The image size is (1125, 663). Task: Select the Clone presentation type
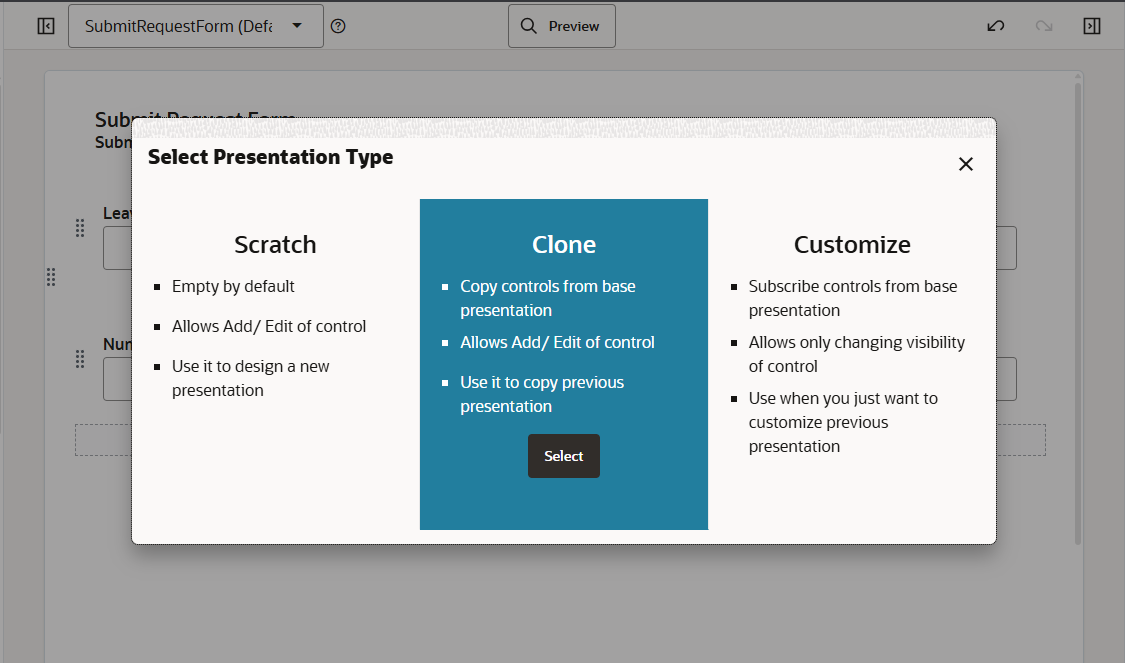(x=563, y=456)
